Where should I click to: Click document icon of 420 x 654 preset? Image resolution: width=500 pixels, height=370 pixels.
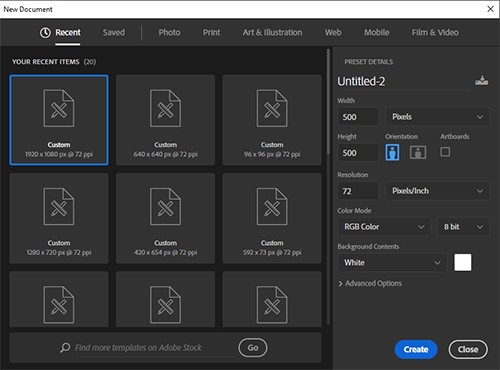click(165, 207)
